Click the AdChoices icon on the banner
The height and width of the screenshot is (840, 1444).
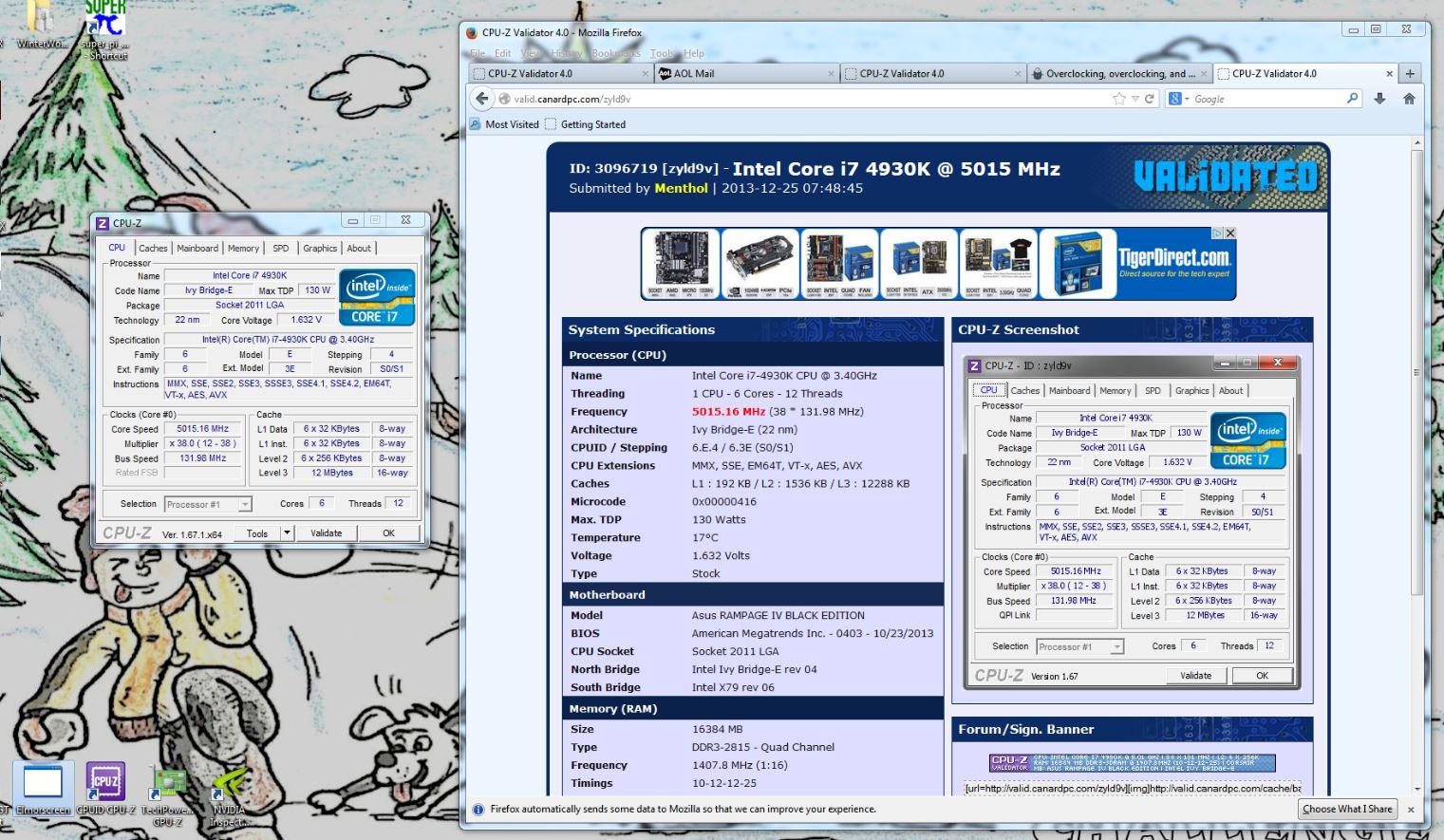pos(1217,233)
